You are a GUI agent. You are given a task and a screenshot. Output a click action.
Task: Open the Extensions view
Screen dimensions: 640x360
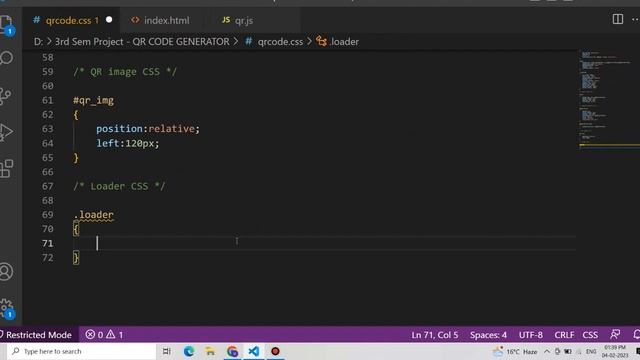pyautogui.click(x=7, y=168)
